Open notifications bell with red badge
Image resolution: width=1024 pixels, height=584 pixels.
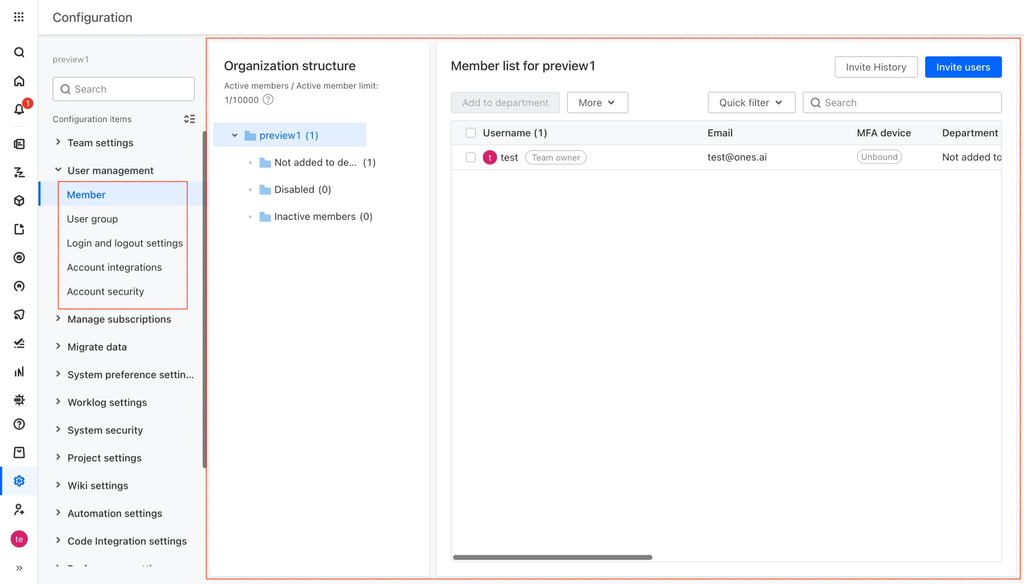click(20, 108)
